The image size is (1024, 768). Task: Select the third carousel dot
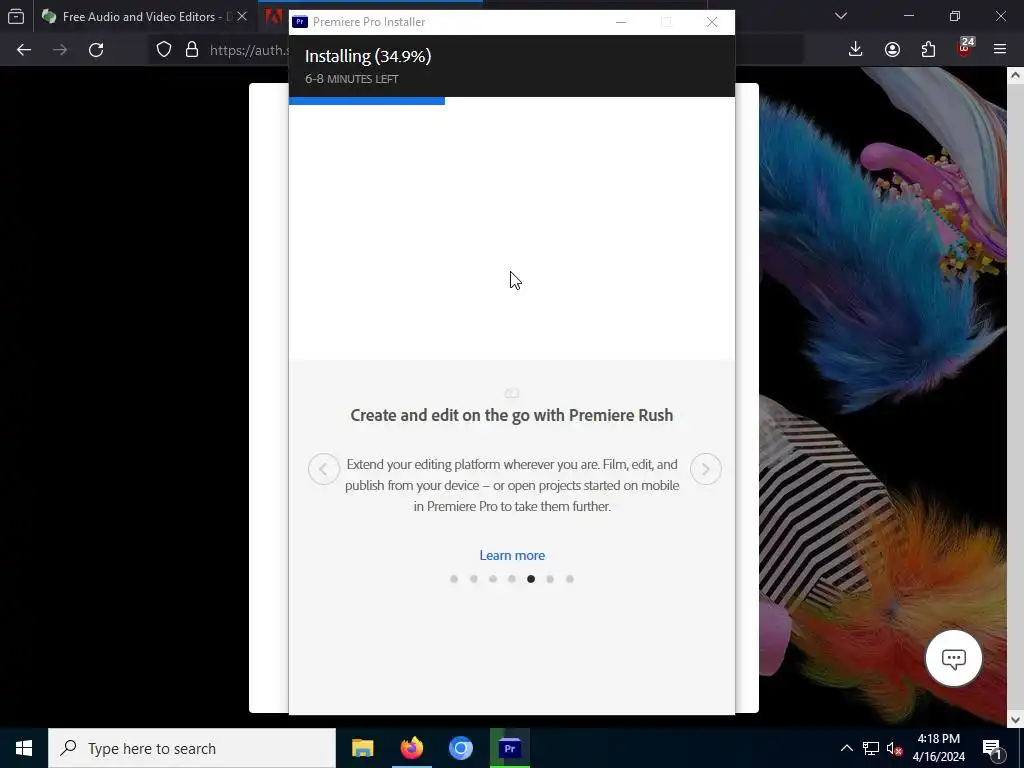click(x=493, y=579)
